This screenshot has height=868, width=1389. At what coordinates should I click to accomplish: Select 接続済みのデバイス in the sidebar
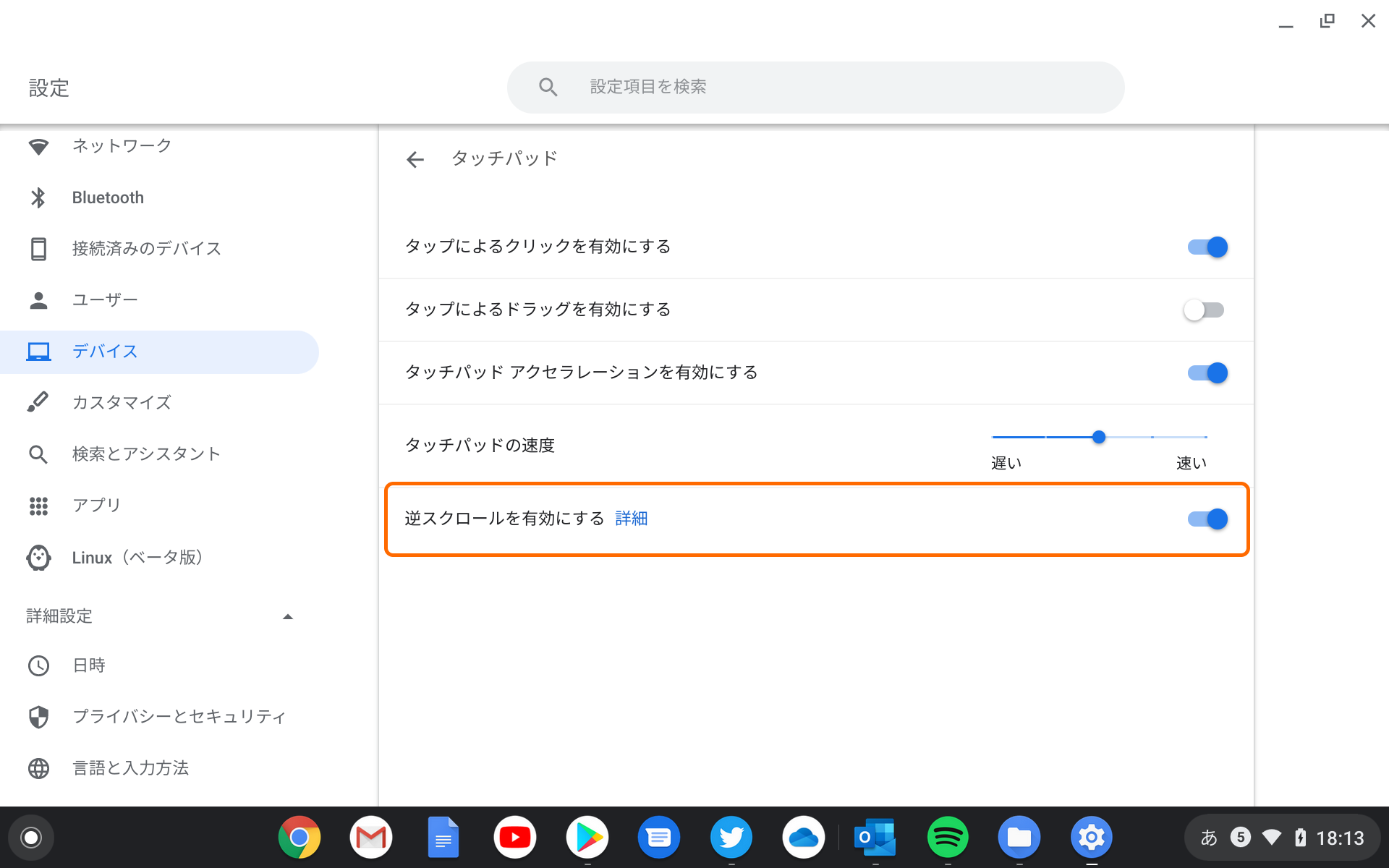[x=146, y=248]
